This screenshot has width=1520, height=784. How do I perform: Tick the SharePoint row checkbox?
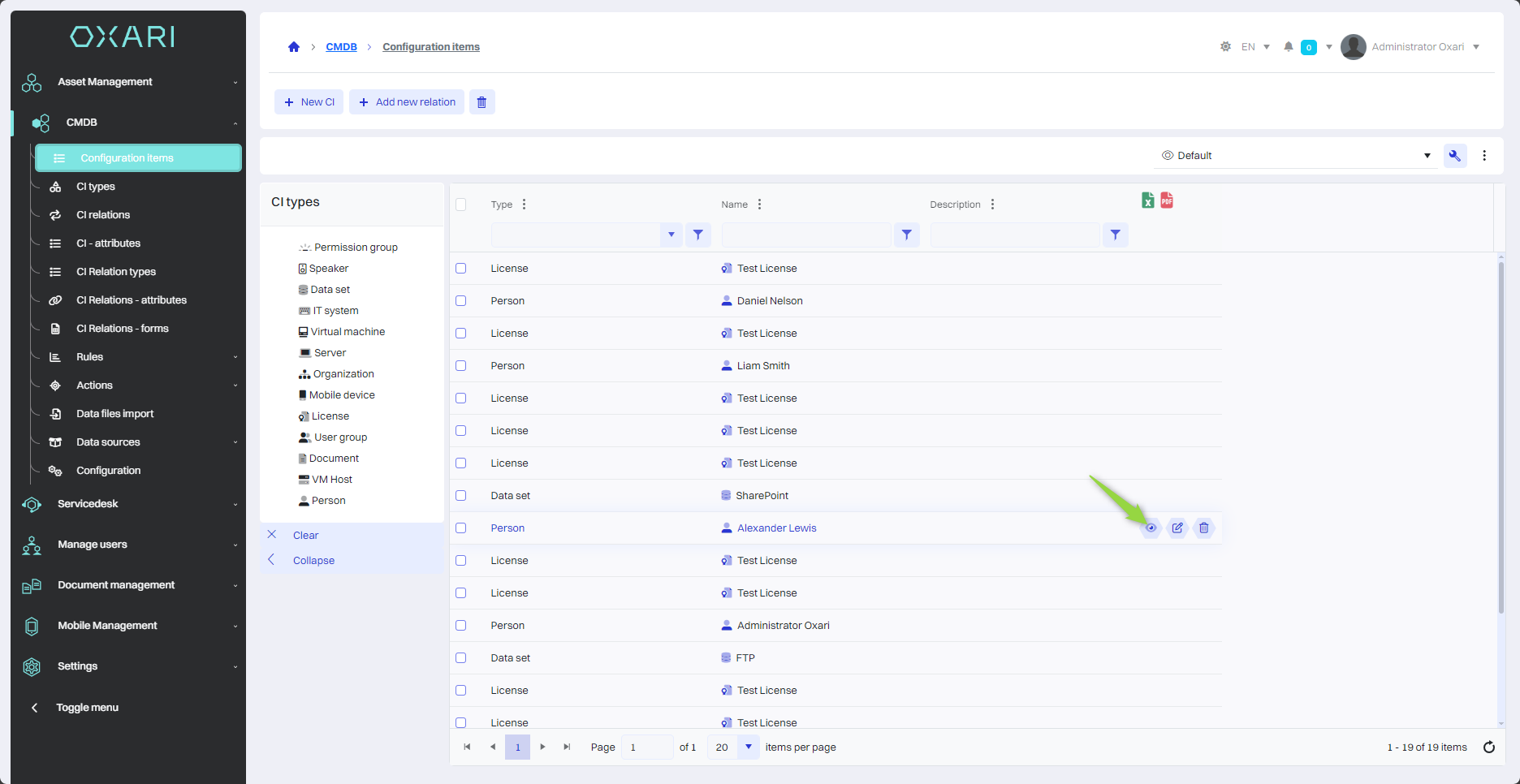click(x=461, y=496)
